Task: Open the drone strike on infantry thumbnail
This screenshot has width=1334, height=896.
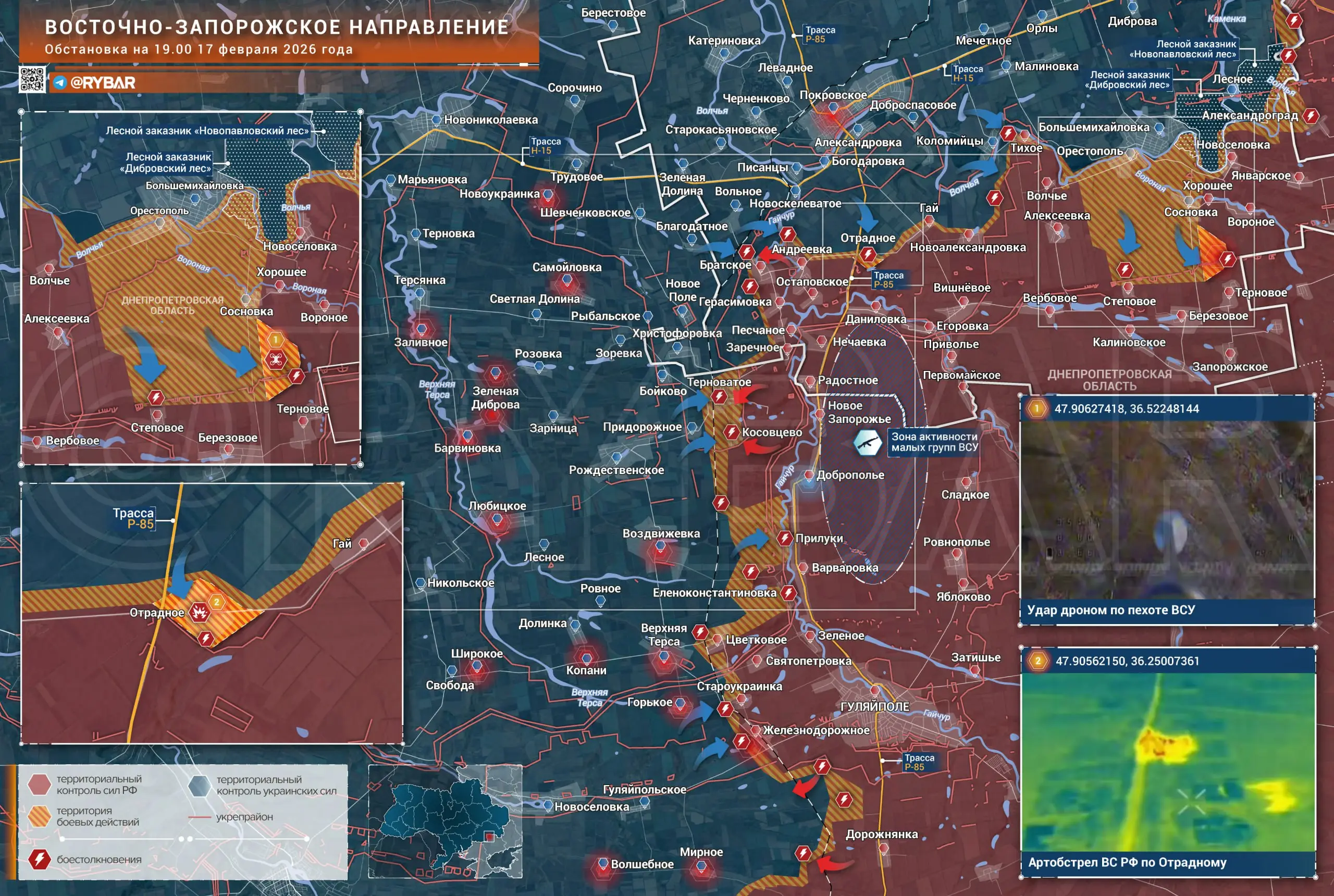Action: pos(1167,511)
